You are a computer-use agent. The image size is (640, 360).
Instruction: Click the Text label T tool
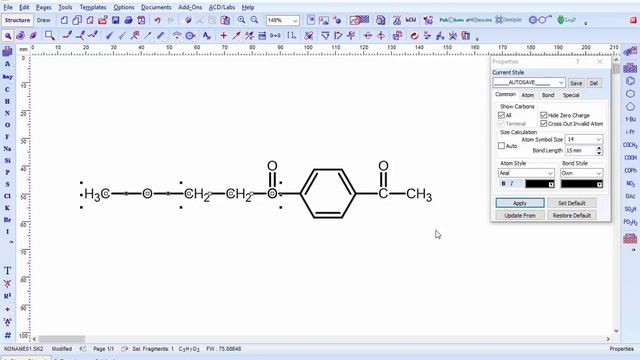7,271
